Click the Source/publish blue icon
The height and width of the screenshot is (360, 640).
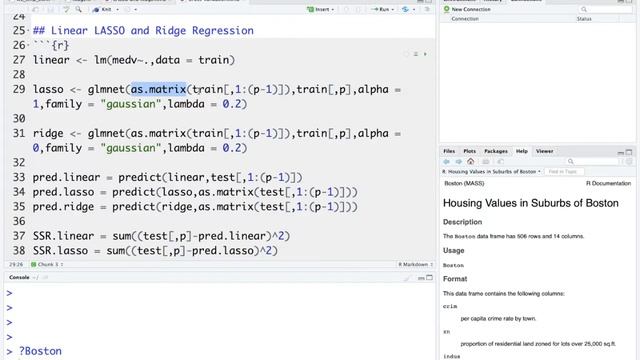[405, 9]
